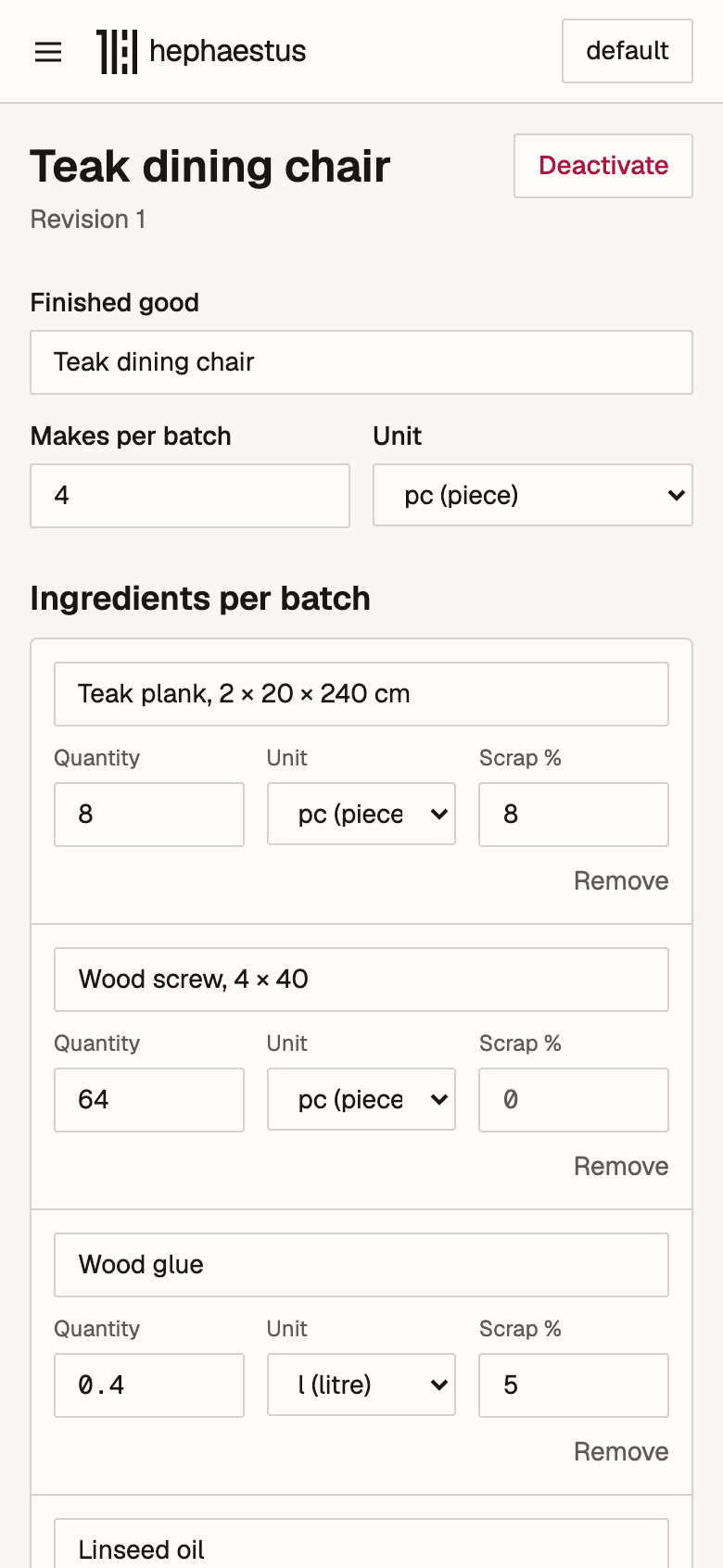Edit Wood screw quantity field
723x1568 pixels.
[149, 1100]
